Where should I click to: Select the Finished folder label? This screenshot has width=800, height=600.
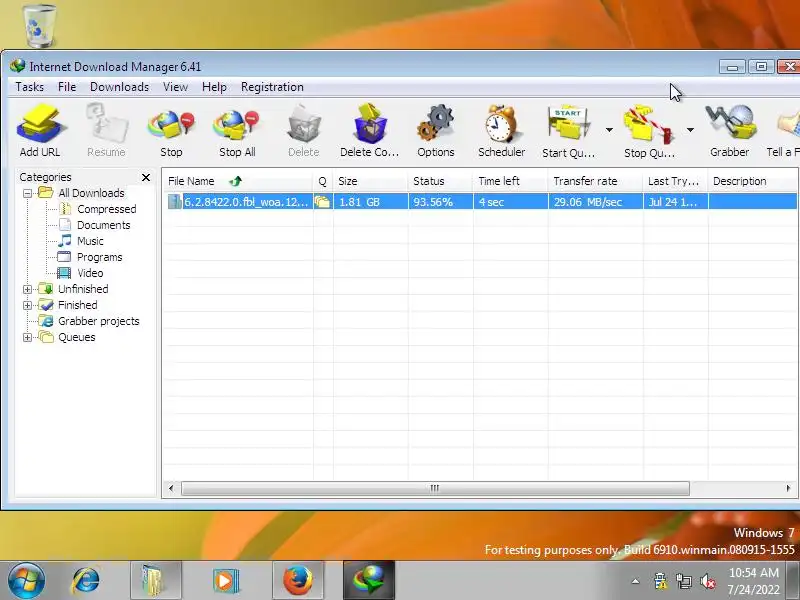pos(78,305)
